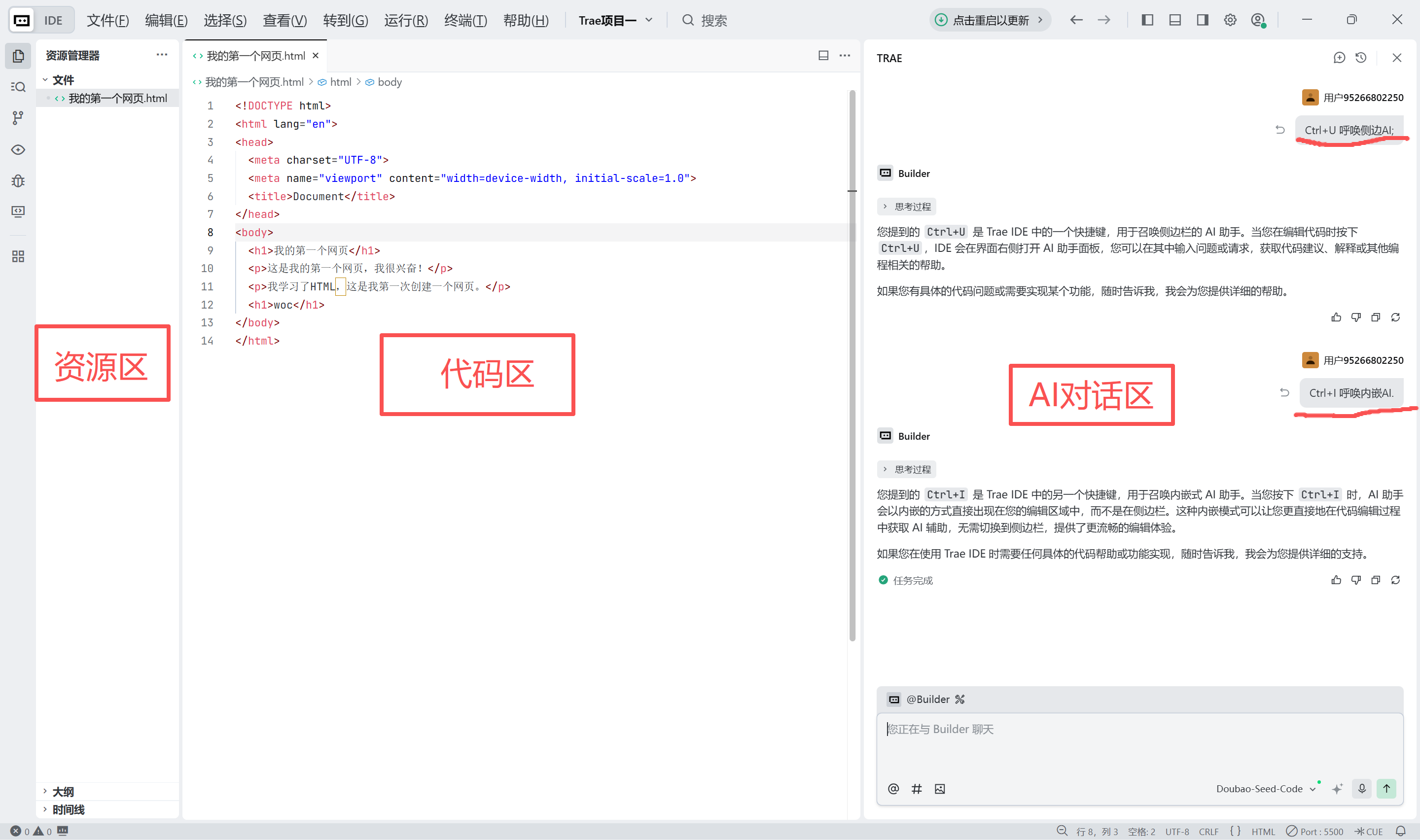Attach an image using the picture icon
This screenshot has height=840, width=1420.
click(940, 789)
